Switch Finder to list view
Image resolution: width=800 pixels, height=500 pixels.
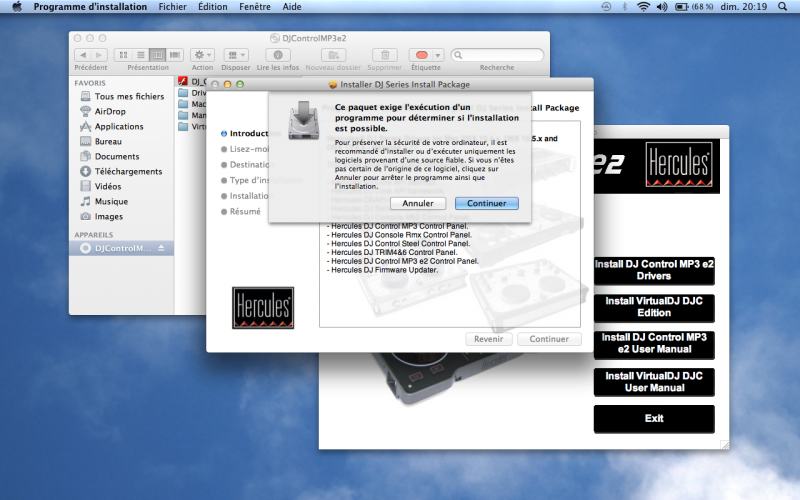click(141, 55)
